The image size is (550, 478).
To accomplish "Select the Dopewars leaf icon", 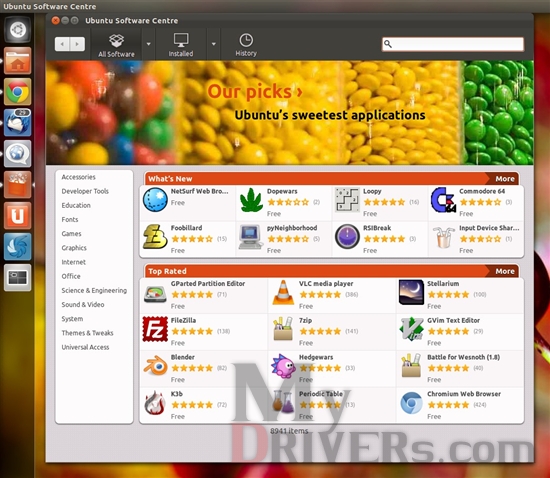I will (x=251, y=200).
